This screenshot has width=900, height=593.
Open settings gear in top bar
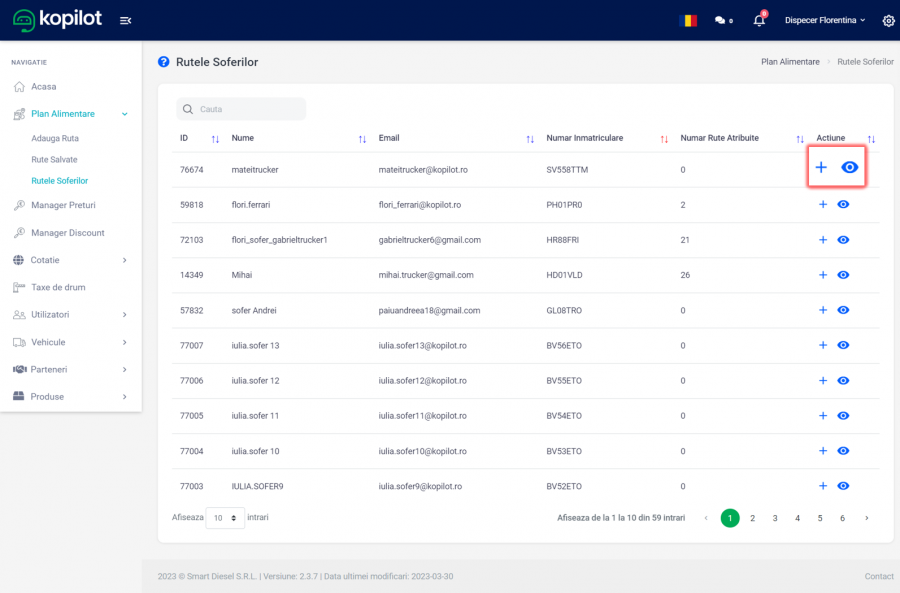tap(888, 20)
